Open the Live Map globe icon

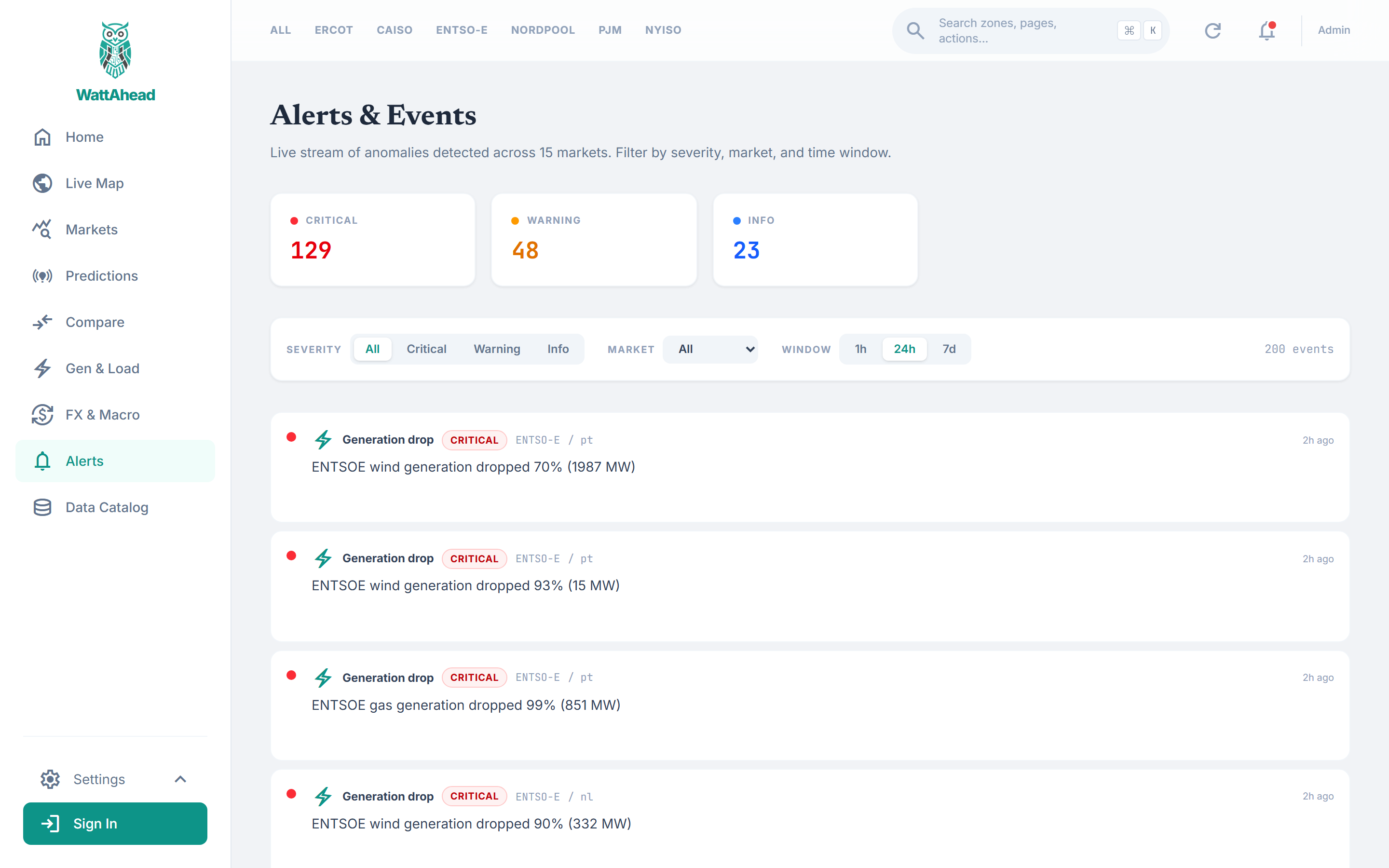tap(42, 183)
